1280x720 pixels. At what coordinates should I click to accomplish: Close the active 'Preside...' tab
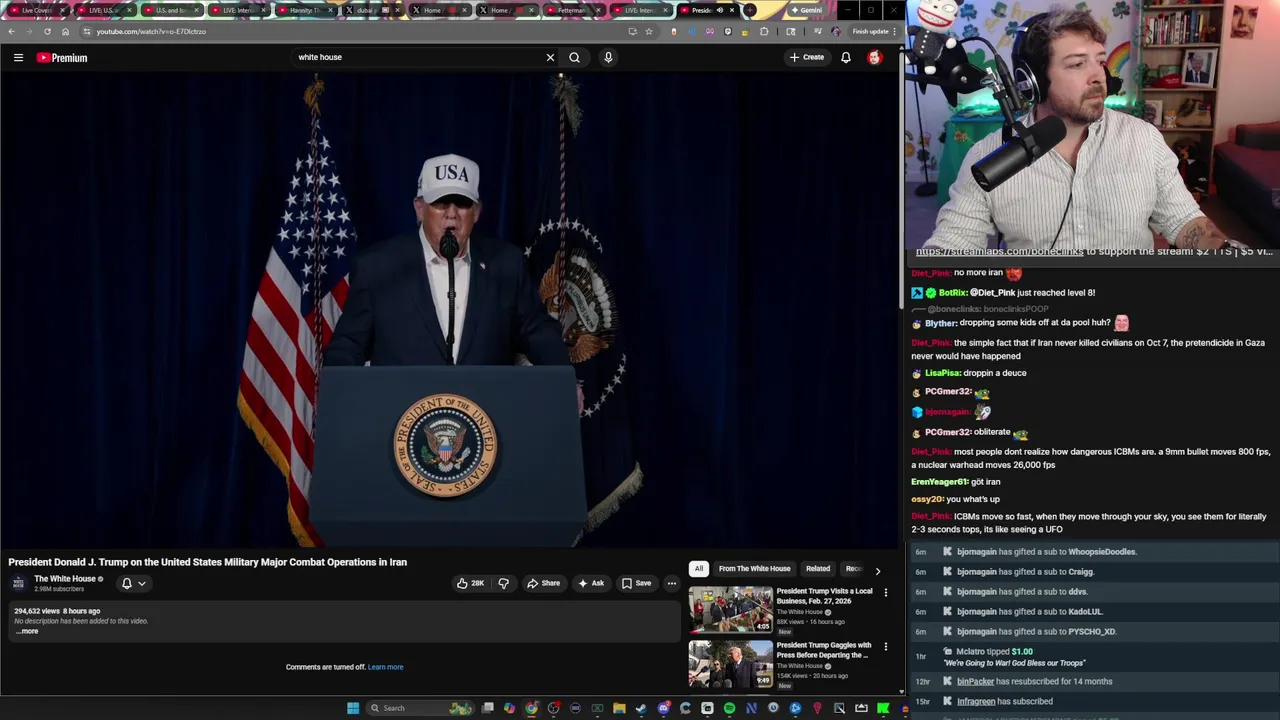tap(732, 10)
